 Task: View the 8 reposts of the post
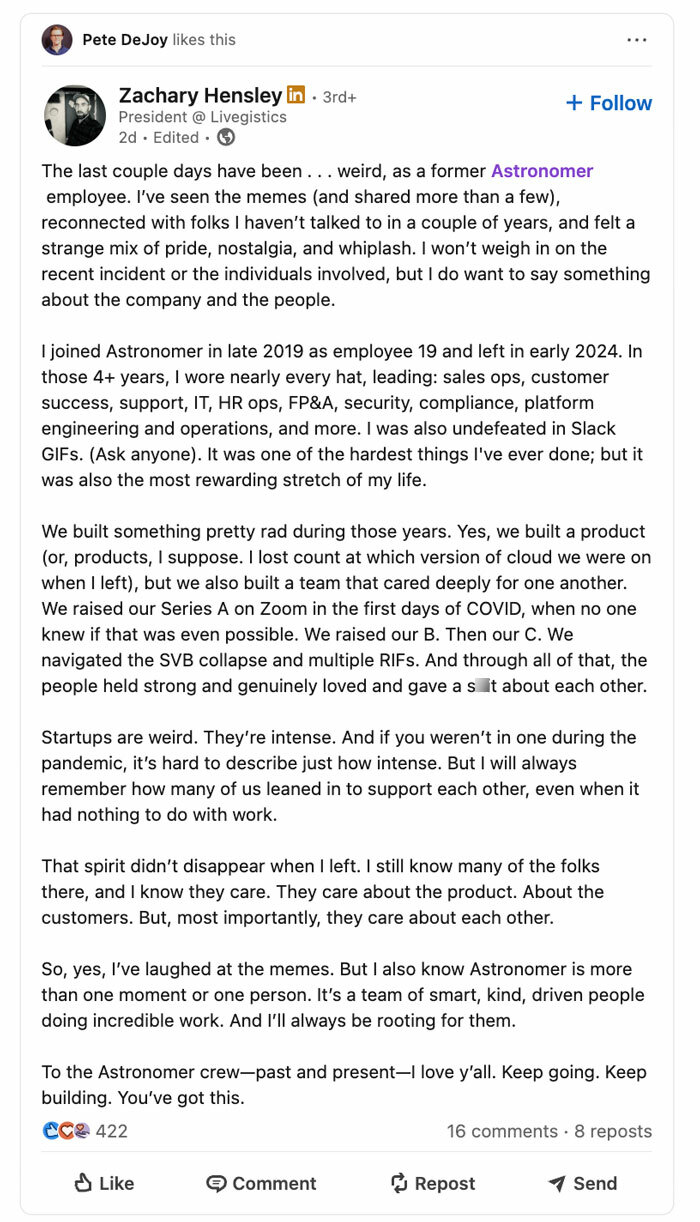tap(612, 1131)
